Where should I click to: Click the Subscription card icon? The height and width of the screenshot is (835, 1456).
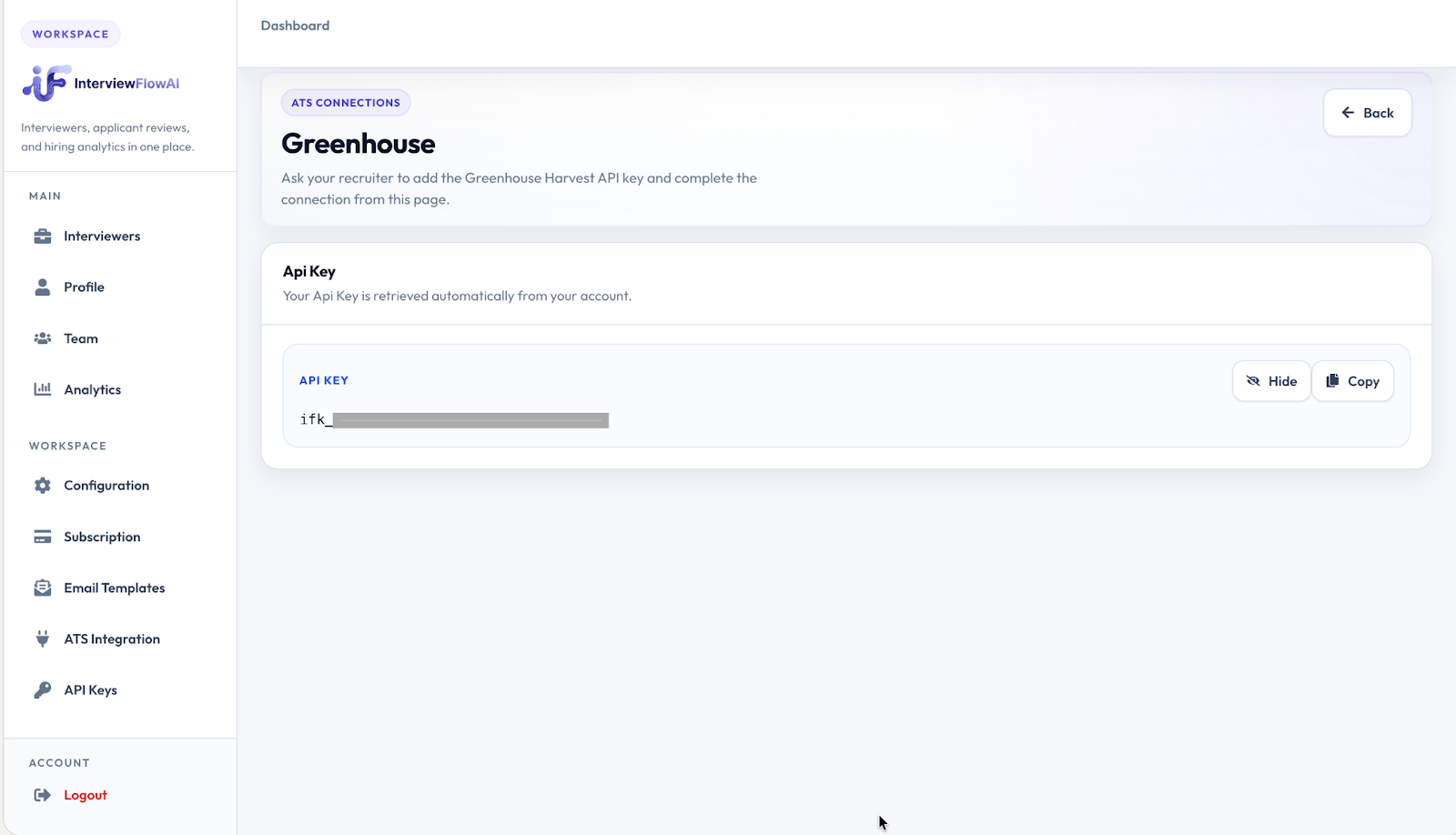tap(43, 537)
